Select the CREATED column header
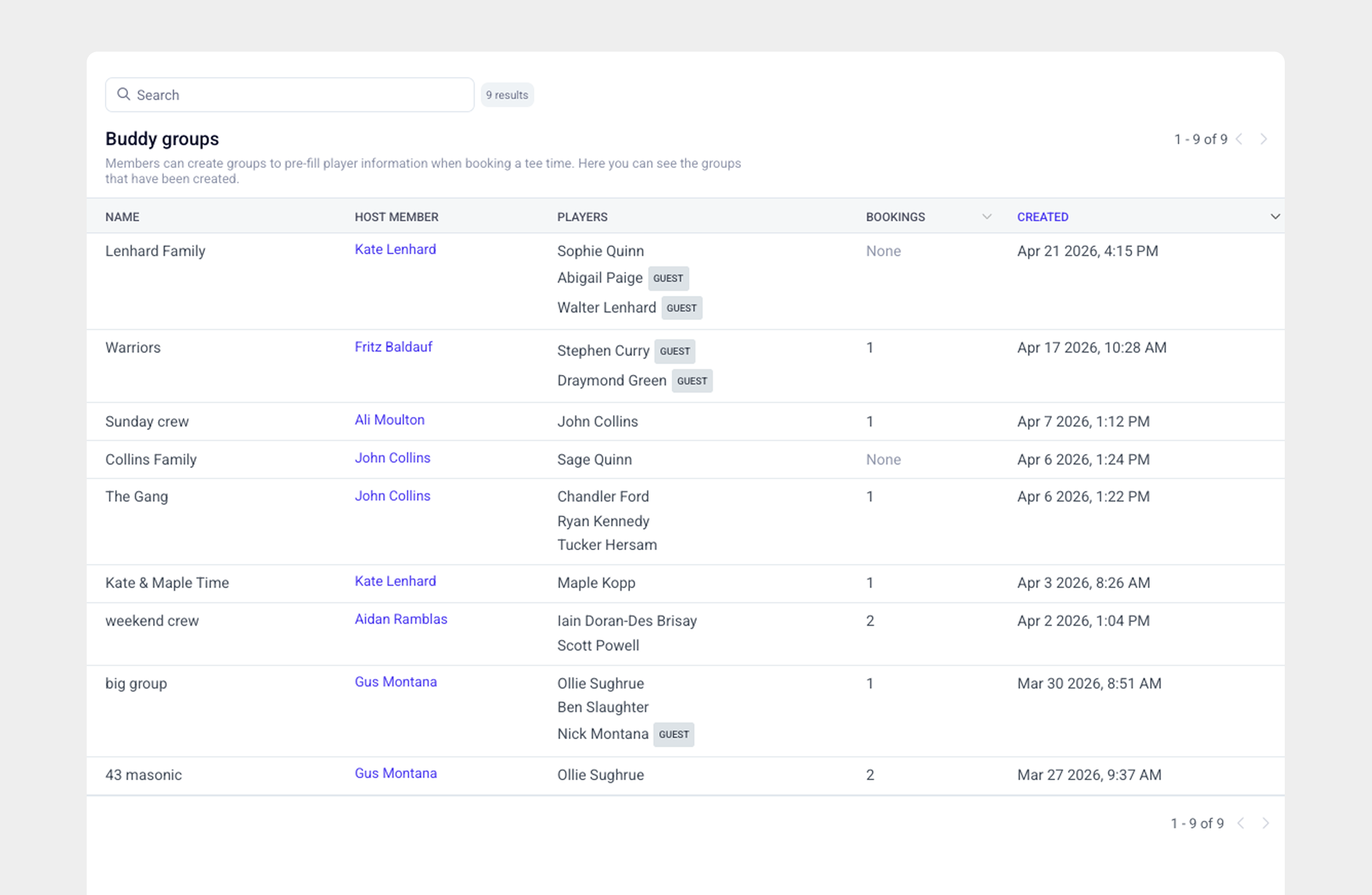The image size is (1372, 895). (x=1043, y=217)
